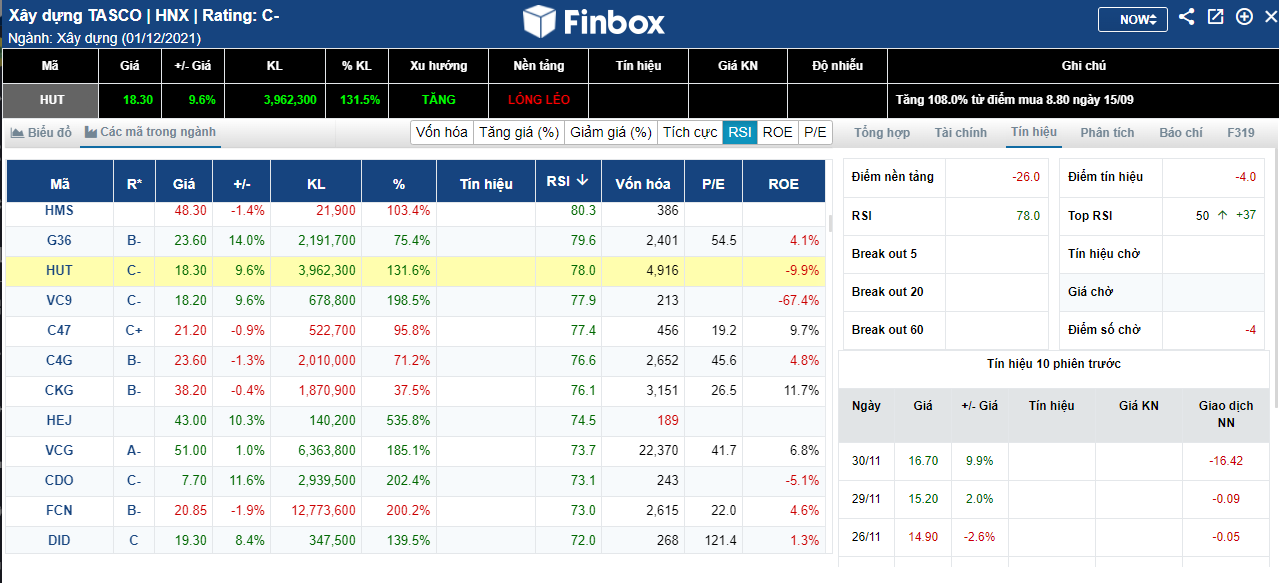Click the share icon in header
1279x583 pixels.
click(1187, 17)
